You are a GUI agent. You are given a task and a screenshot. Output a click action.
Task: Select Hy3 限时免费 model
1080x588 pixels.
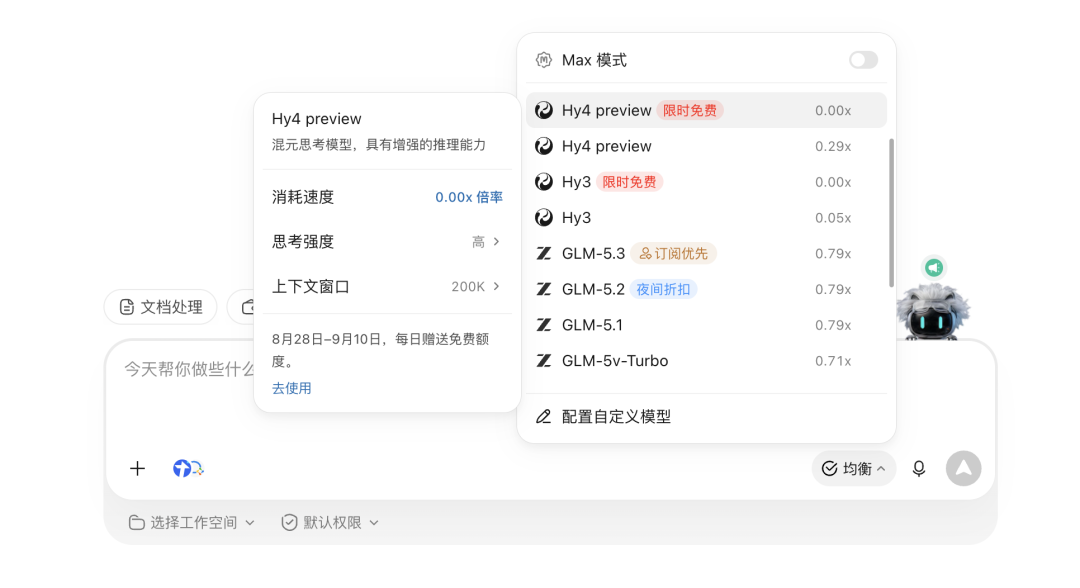click(x=706, y=182)
